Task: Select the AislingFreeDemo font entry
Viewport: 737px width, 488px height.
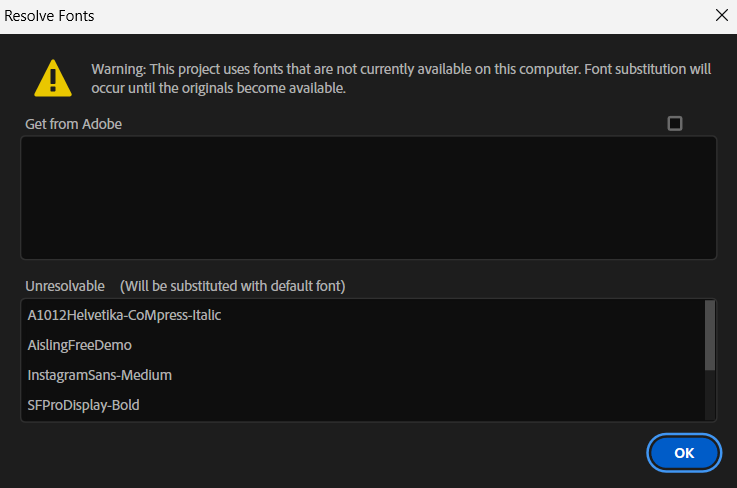Action: (x=80, y=345)
